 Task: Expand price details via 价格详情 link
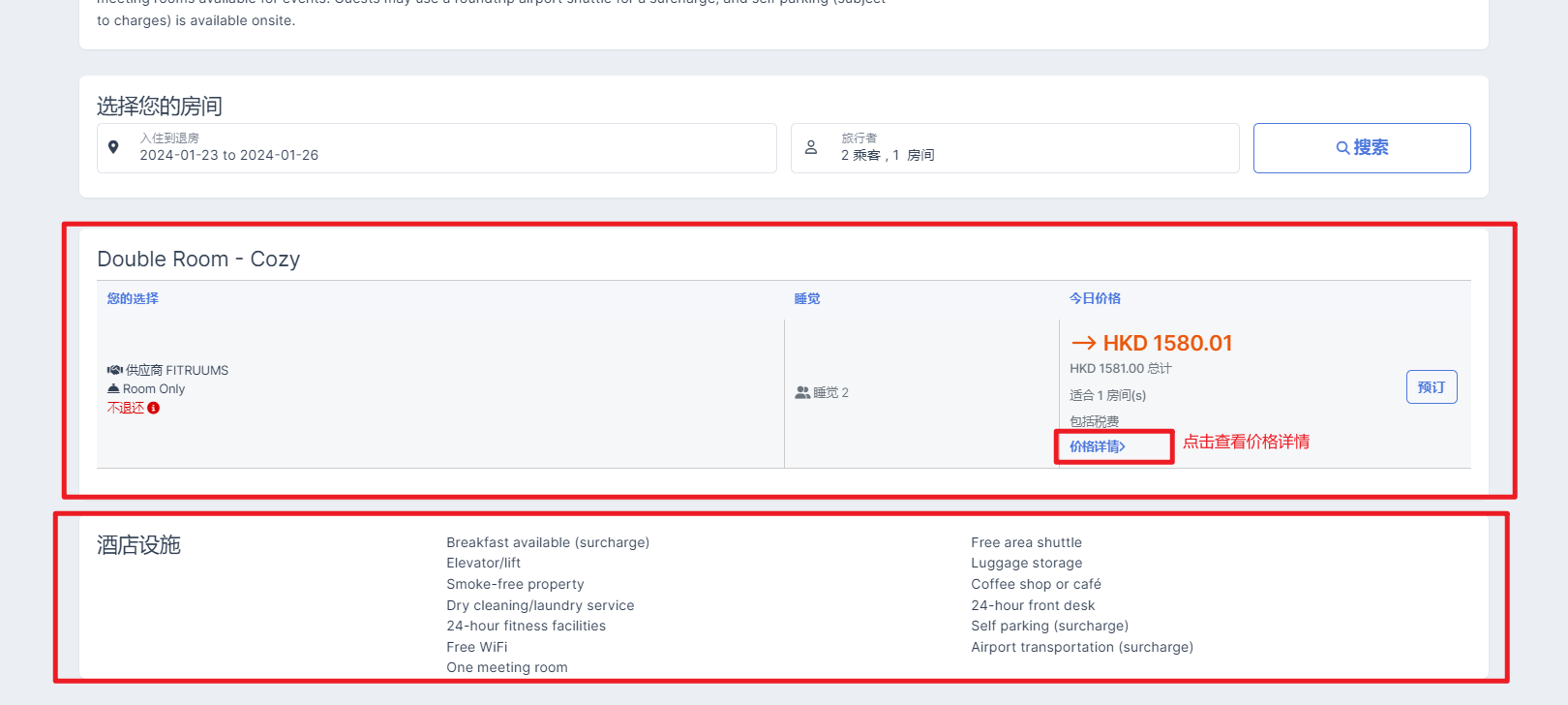(1097, 446)
